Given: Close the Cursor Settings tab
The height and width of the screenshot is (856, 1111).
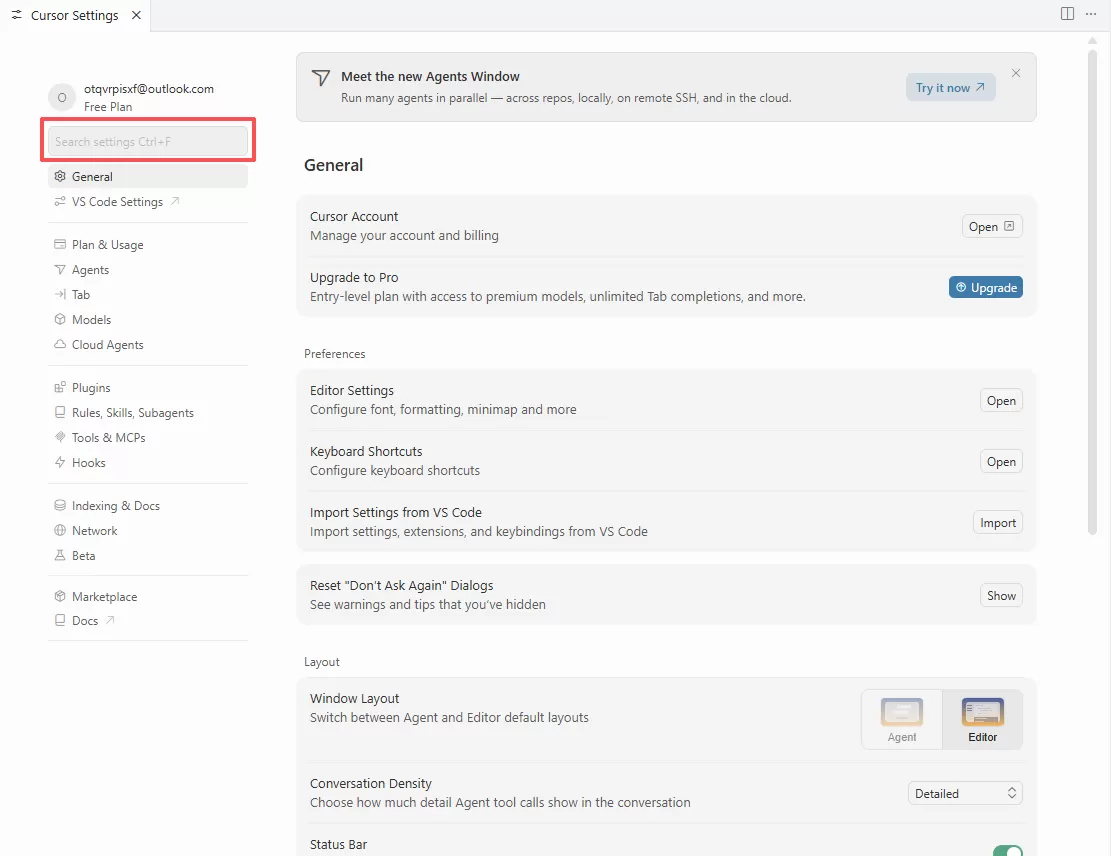Looking at the screenshot, I should pyautogui.click(x=137, y=15).
